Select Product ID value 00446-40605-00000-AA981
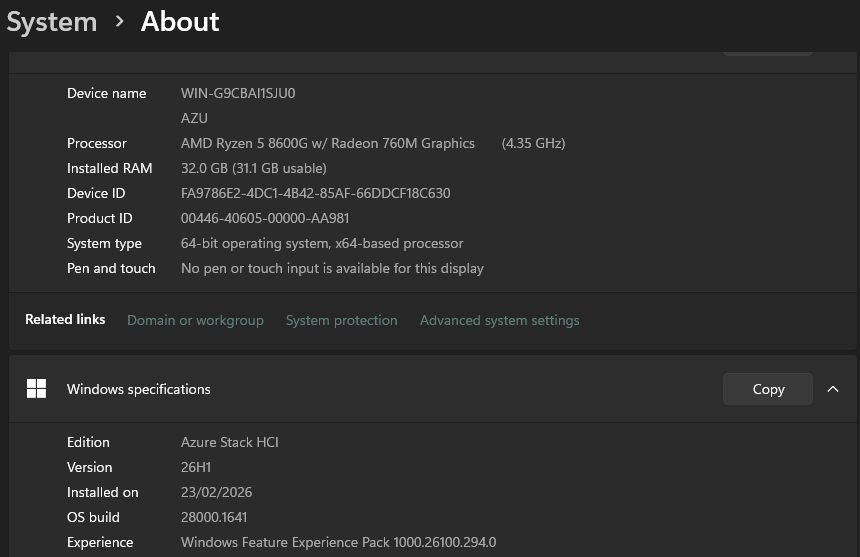Screen dimensions: 860x557 pyautogui.click(x=265, y=218)
